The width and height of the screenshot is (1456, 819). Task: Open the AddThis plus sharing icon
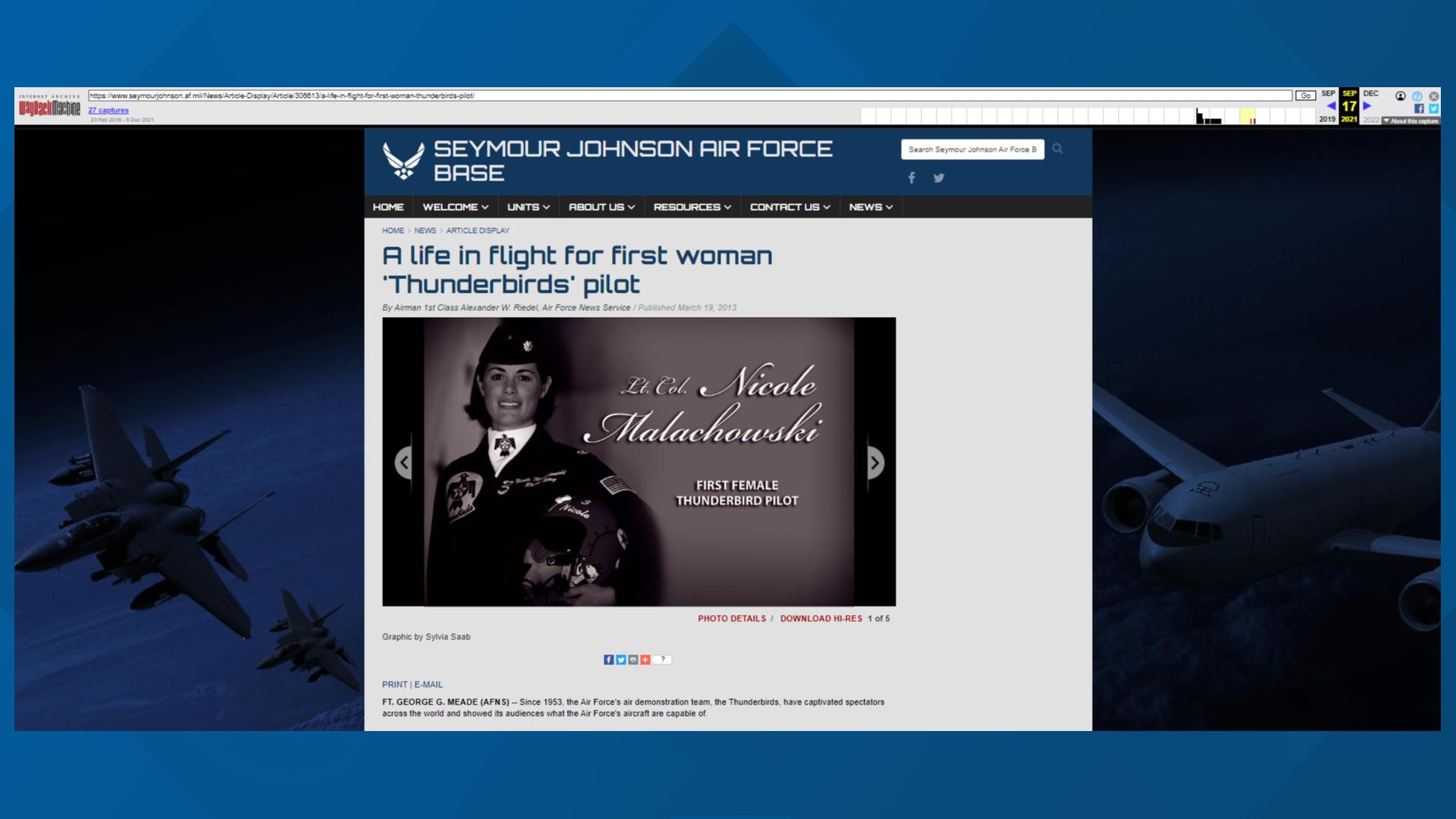pyautogui.click(x=645, y=659)
